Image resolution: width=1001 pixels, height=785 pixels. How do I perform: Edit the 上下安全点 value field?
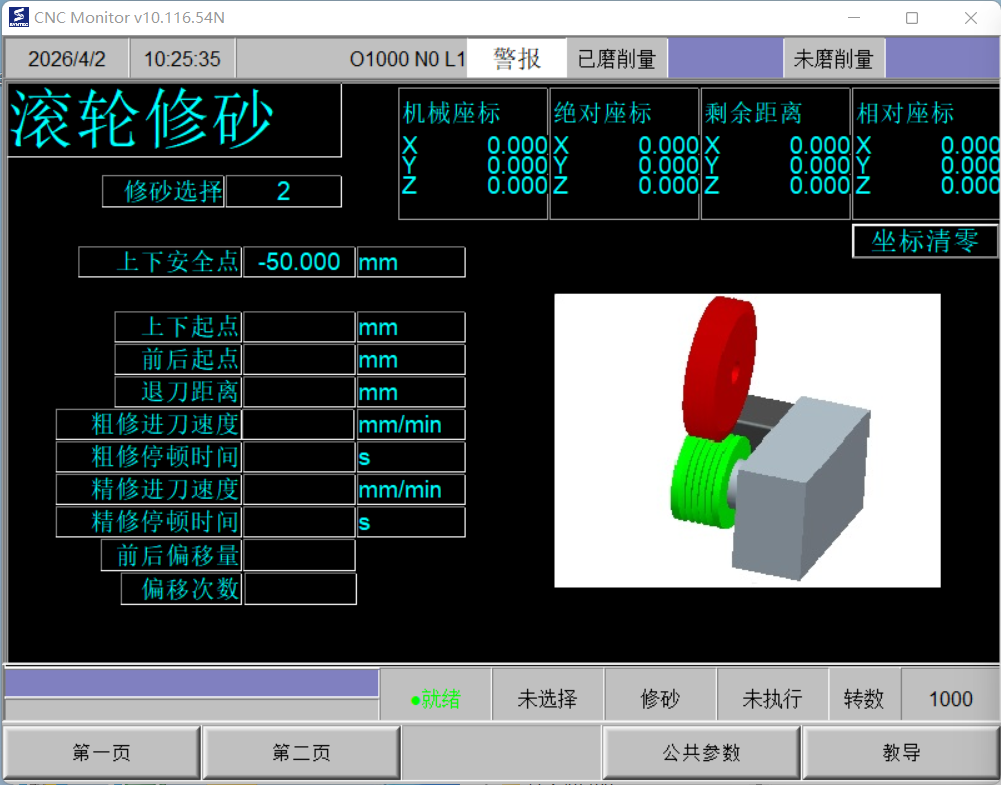pos(299,262)
